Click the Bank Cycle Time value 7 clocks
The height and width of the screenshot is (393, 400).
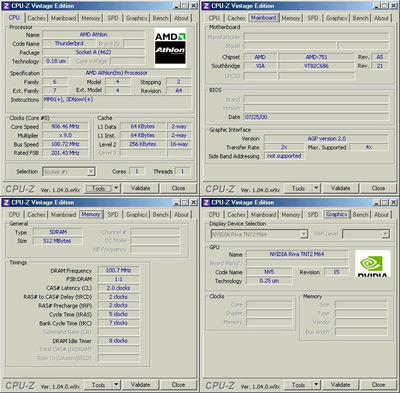118,323
